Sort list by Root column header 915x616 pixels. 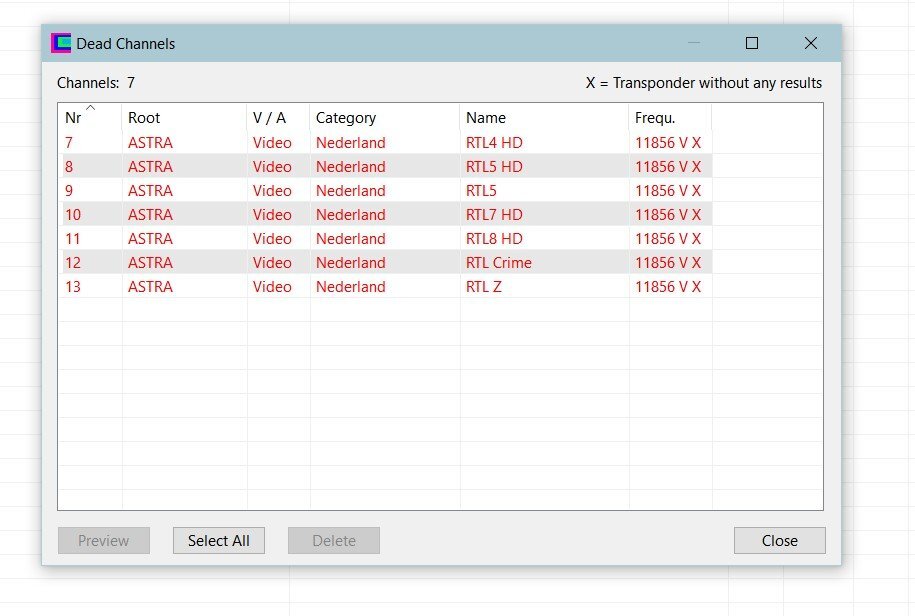[x=184, y=117]
